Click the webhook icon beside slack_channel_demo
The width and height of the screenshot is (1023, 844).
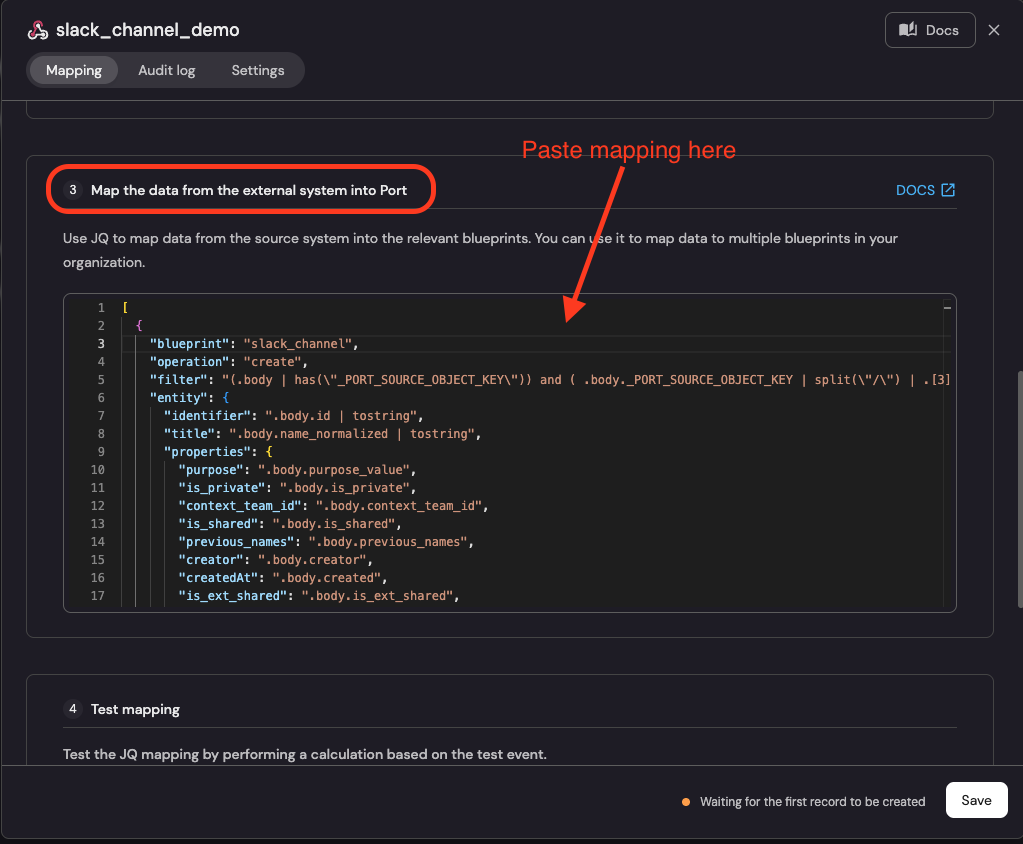coord(37,30)
